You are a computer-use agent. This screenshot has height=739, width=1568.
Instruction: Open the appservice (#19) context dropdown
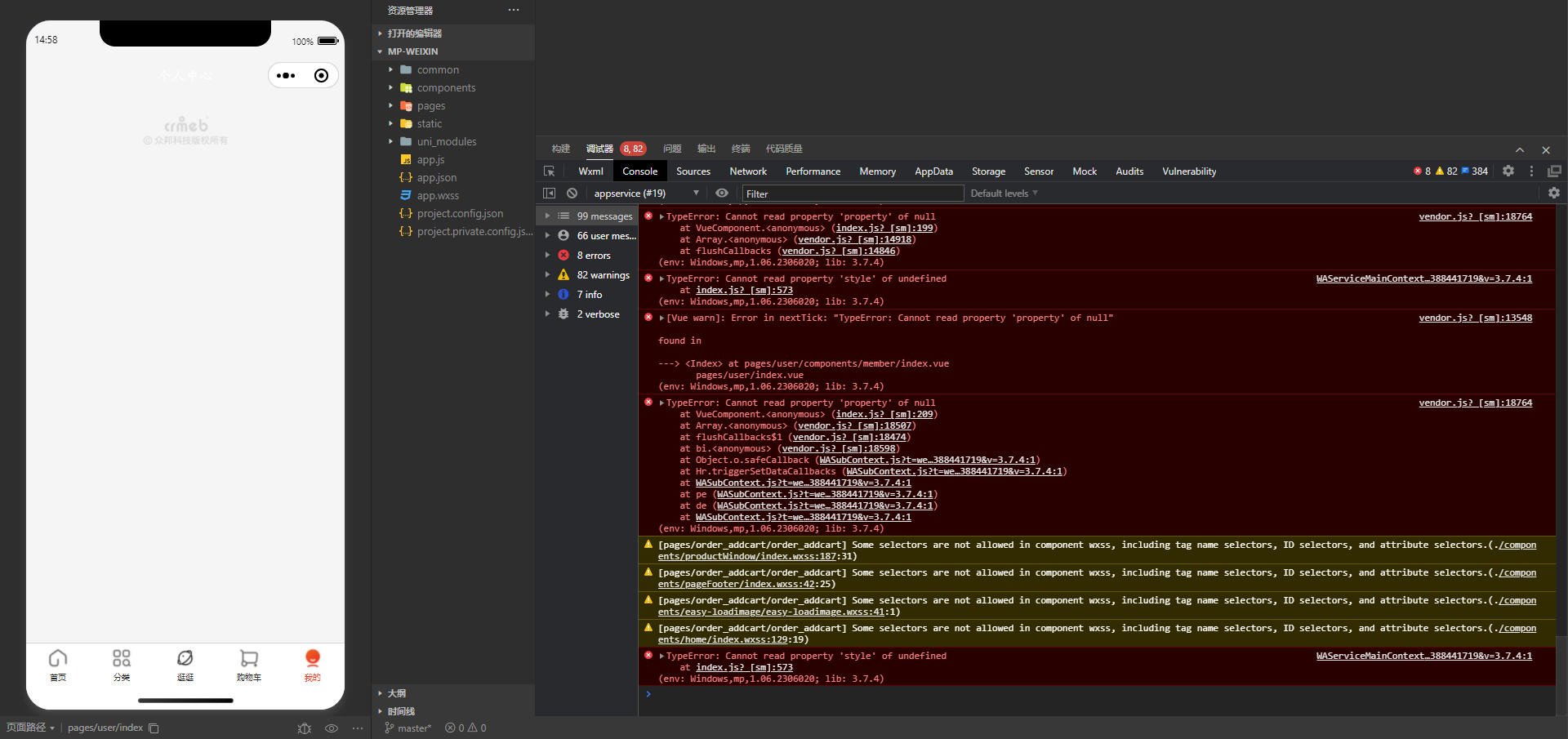click(x=646, y=194)
